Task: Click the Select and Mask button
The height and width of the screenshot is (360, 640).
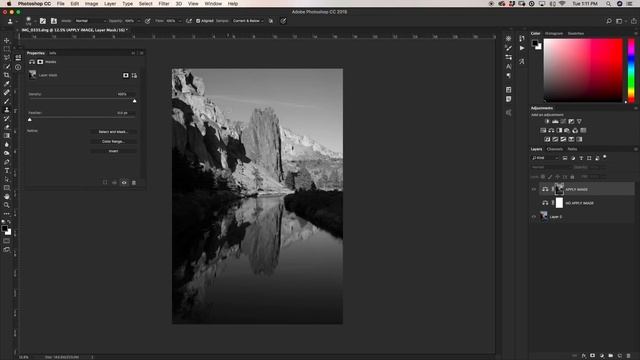Action: coord(113,132)
